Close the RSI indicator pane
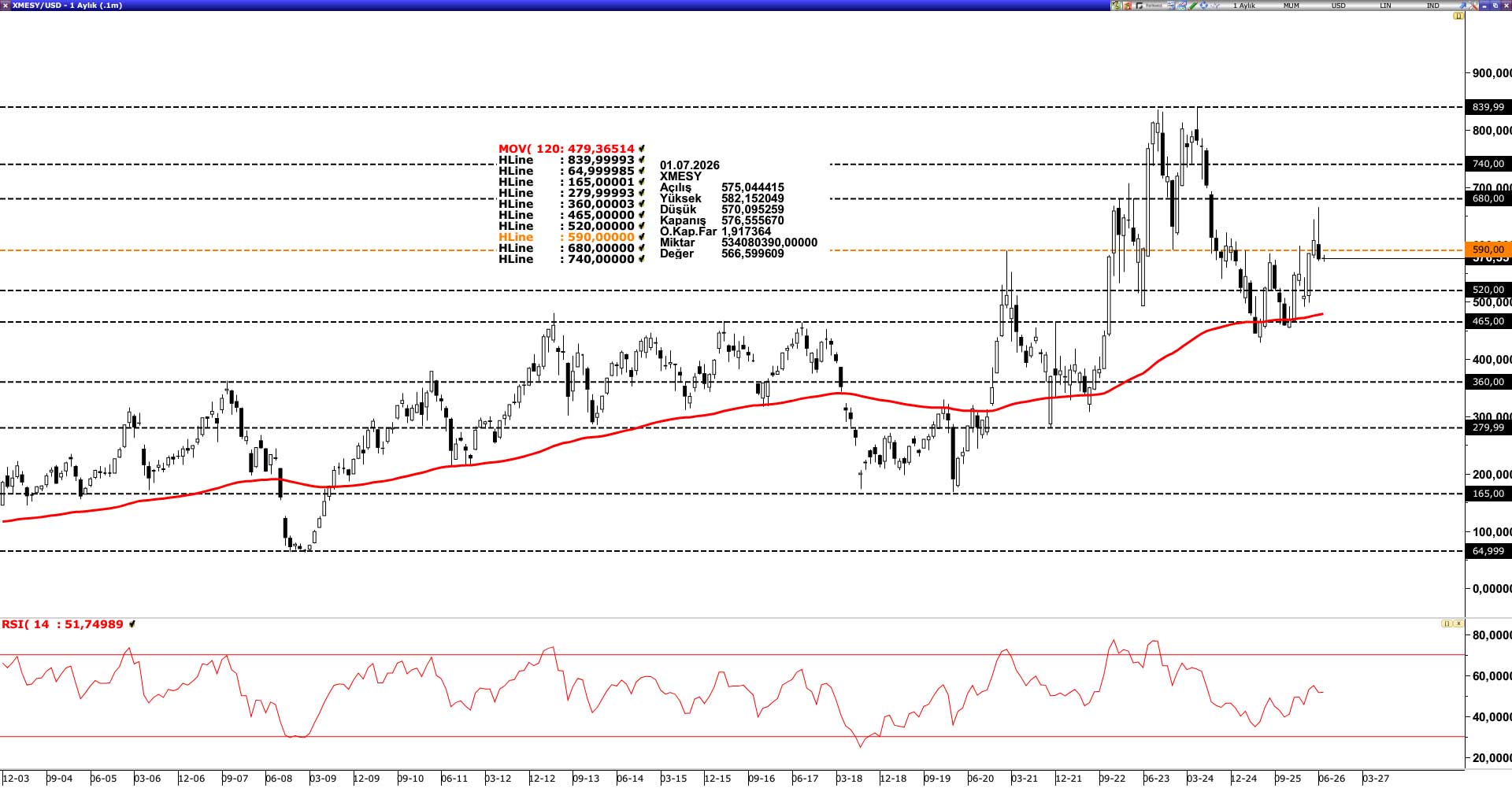1512x788 pixels. pyautogui.click(x=1458, y=623)
